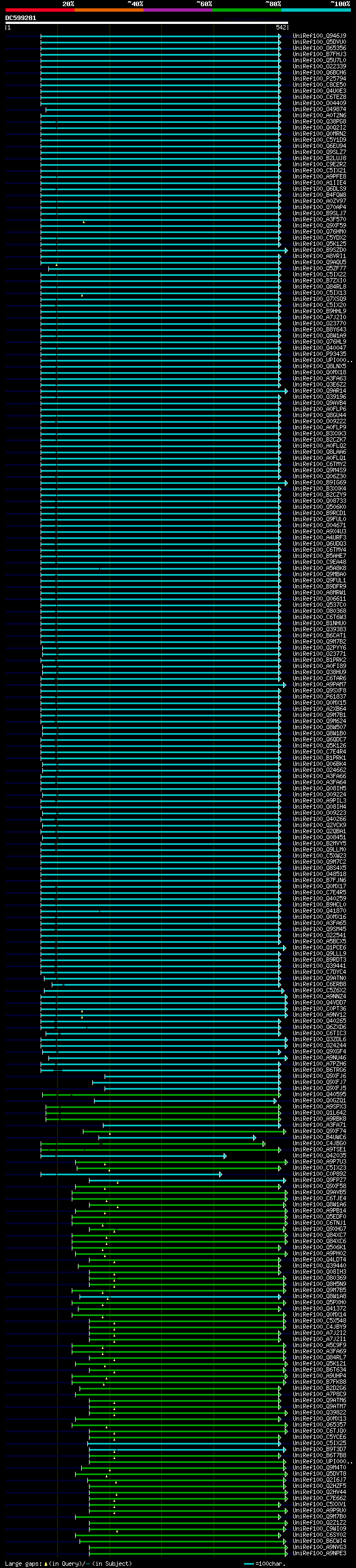Open hit UniRef100_A8VRI1
The width and height of the screenshot is (356, 1568).
pyautogui.click(x=319, y=256)
